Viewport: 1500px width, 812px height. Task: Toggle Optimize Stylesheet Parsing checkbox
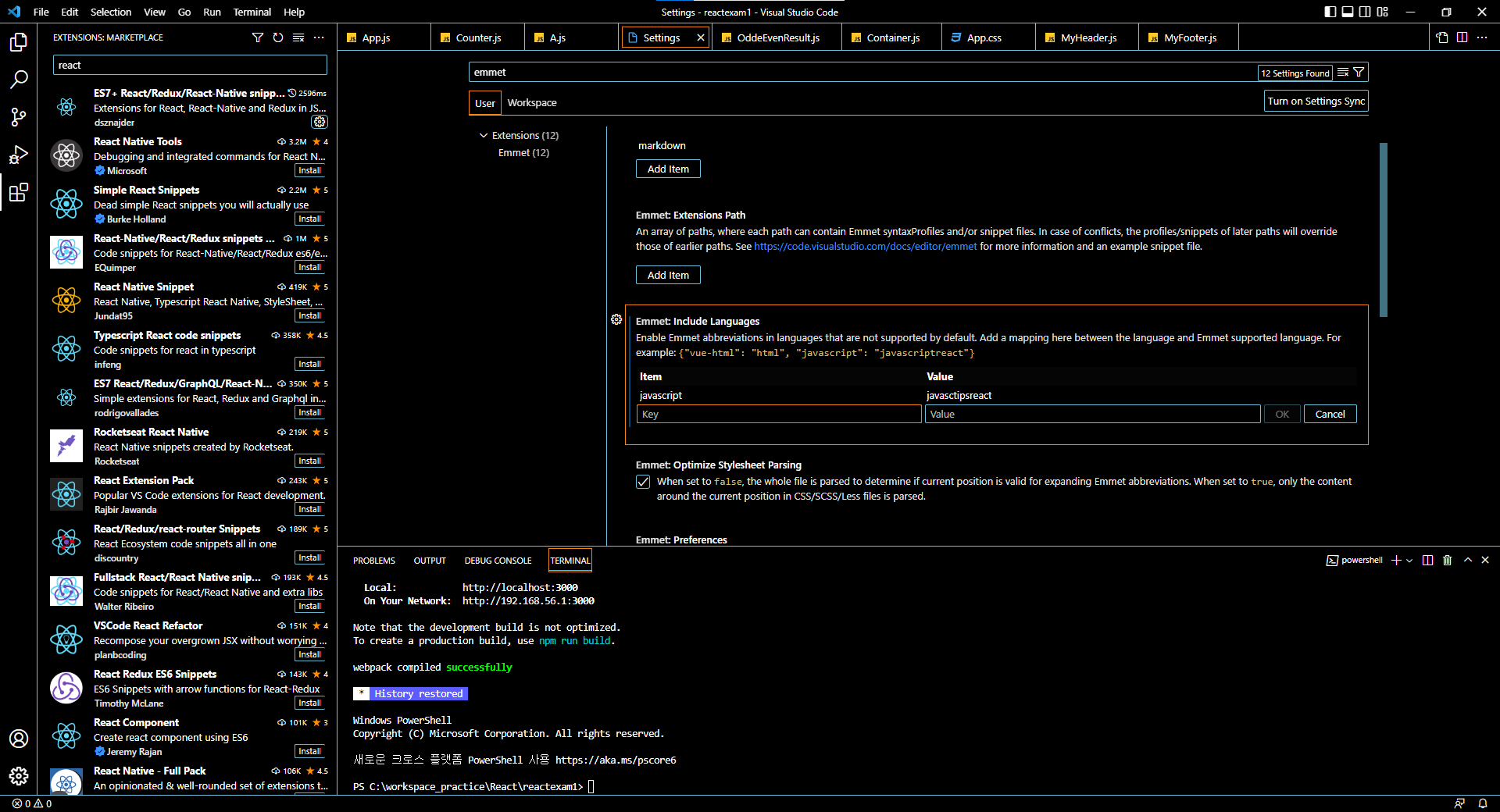coord(643,482)
